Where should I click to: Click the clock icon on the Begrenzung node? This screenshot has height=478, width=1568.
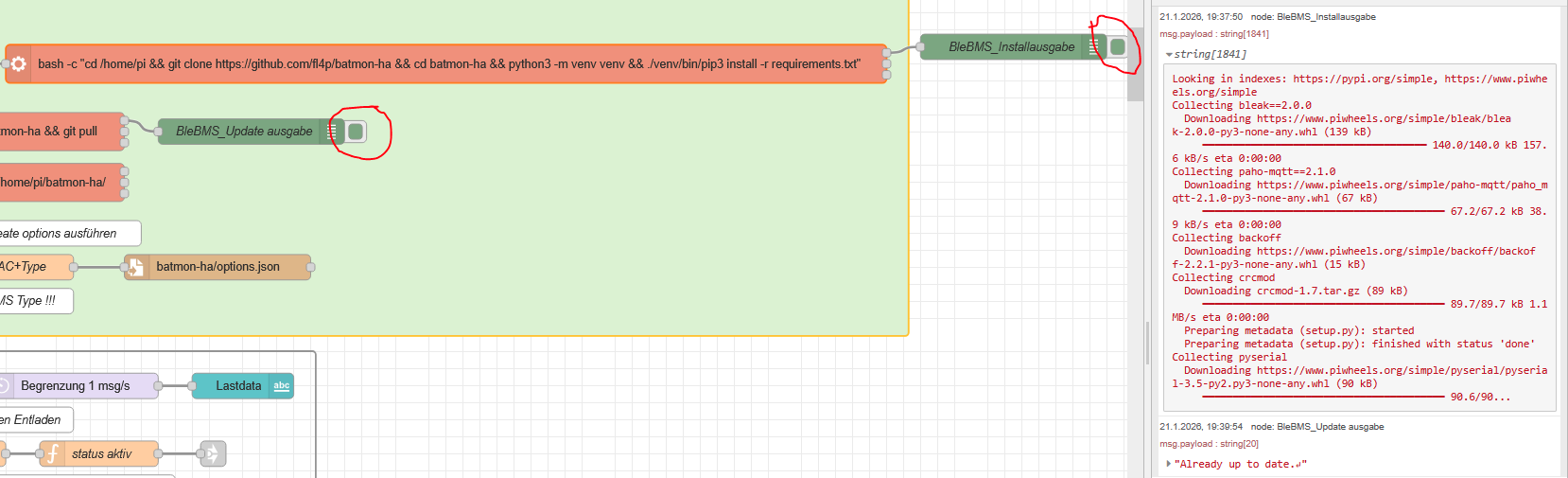pyautogui.click(x=4, y=386)
